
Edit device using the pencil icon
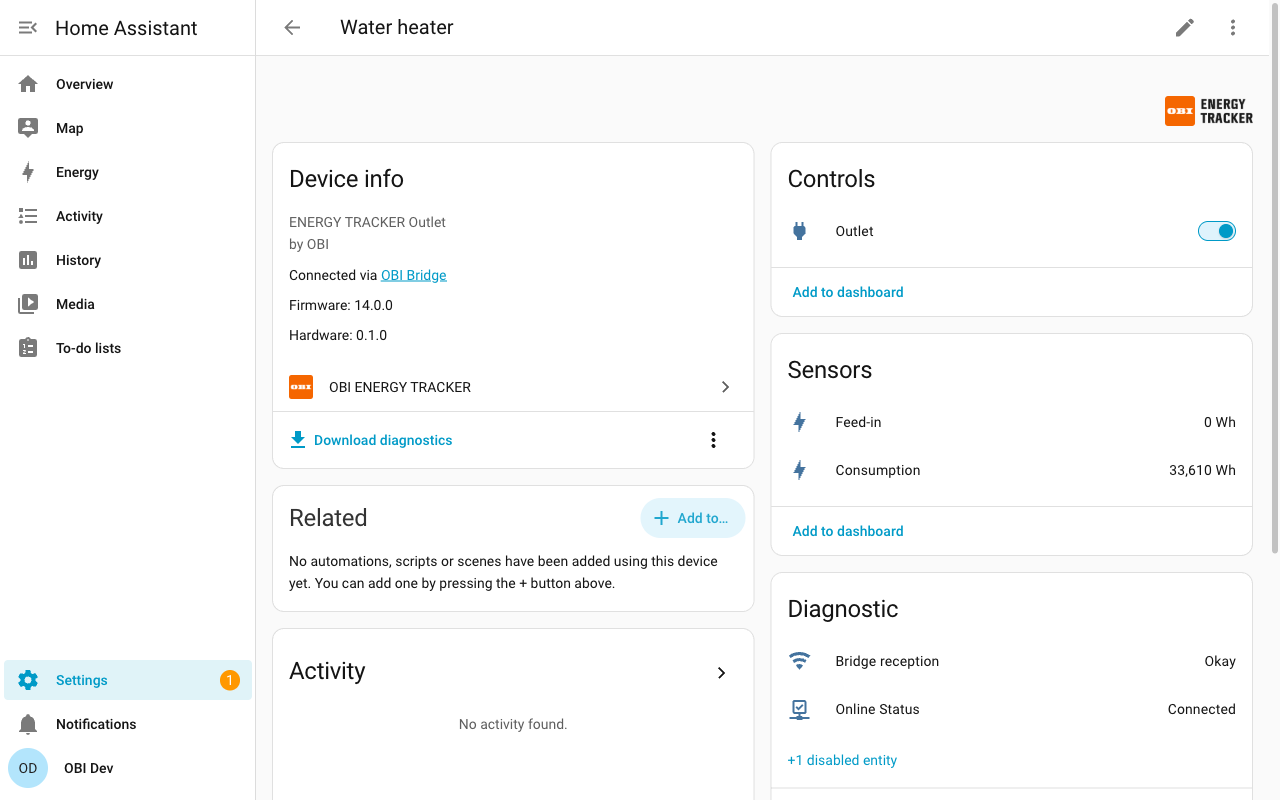(1185, 28)
